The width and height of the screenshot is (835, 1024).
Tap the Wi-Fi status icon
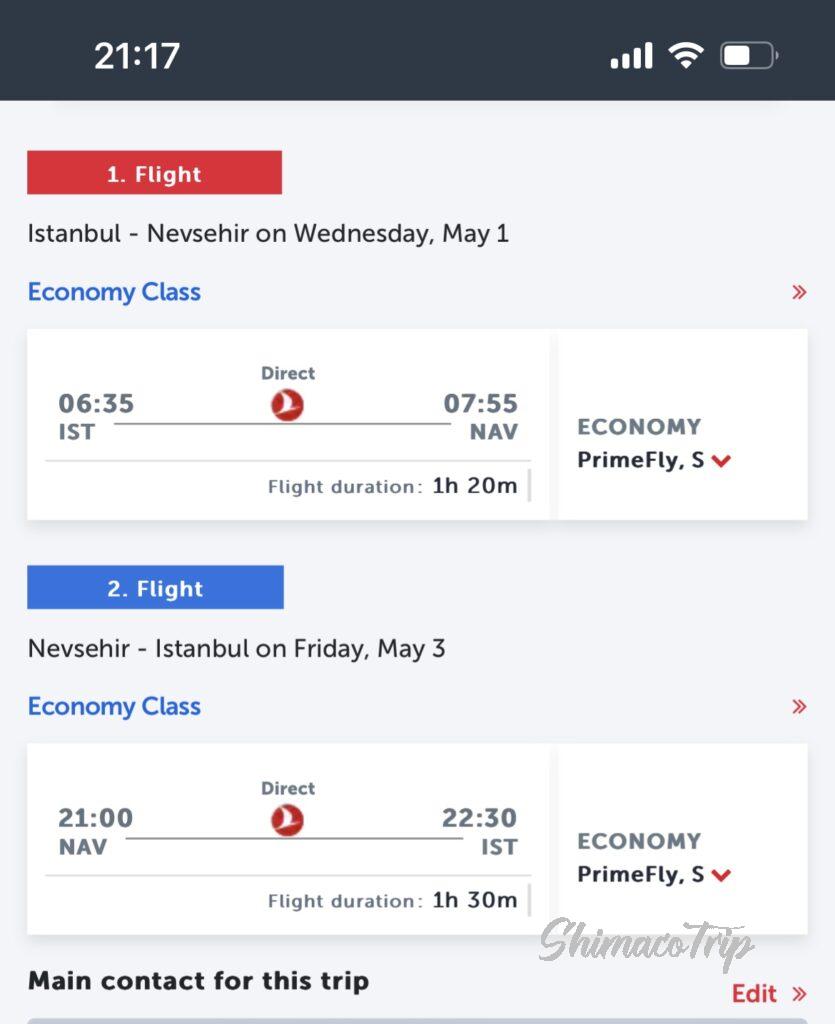(x=685, y=55)
